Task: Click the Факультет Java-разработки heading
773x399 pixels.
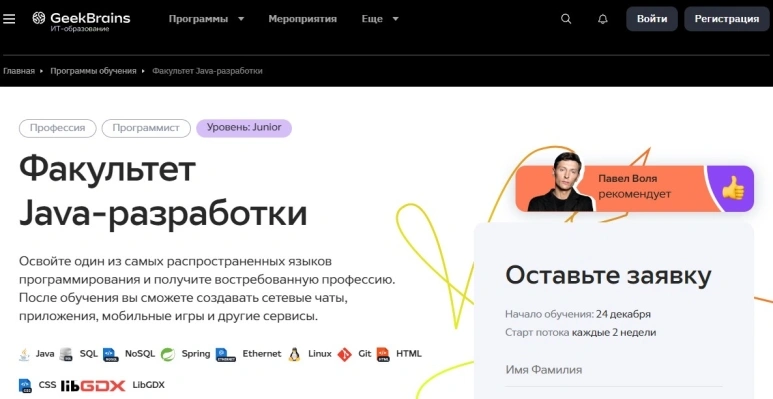Action: [x=163, y=192]
